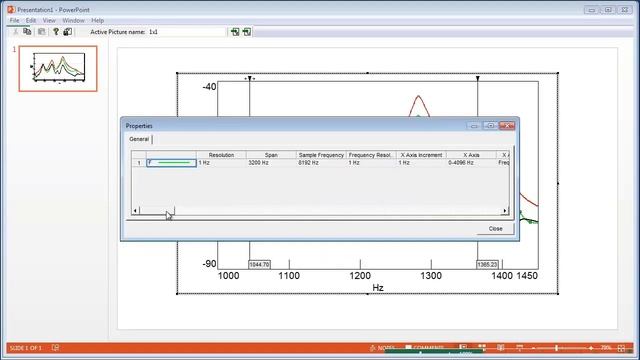Click the Fit slide to window icon

(x=621, y=348)
